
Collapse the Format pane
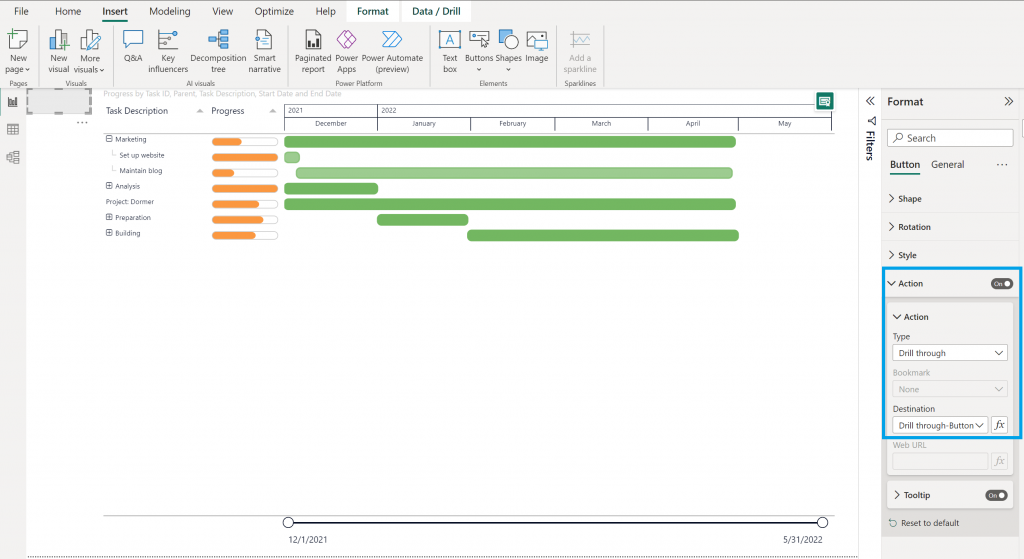click(1008, 101)
